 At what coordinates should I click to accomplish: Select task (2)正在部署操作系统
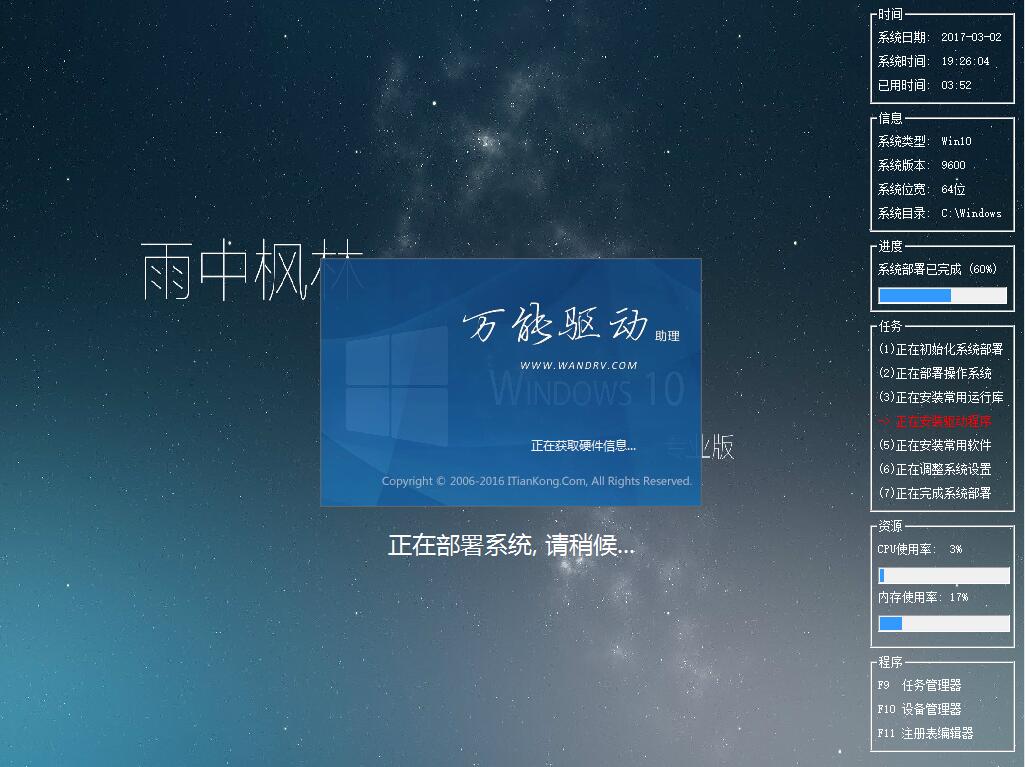[935, 373]
